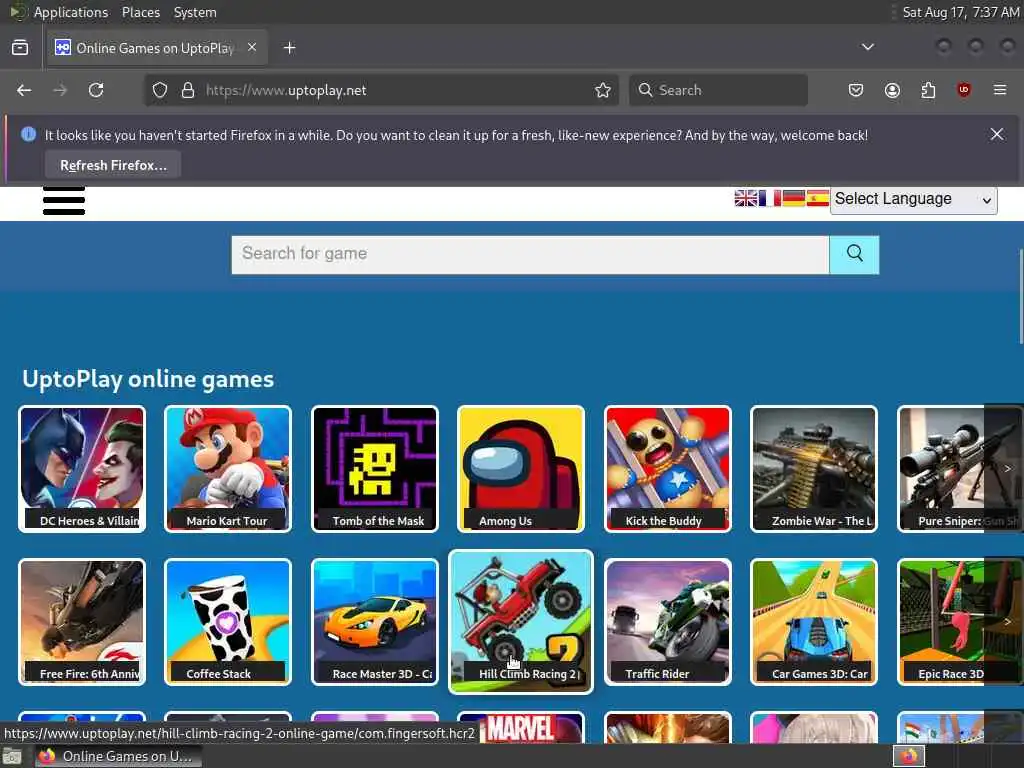Open the Marvel game thumbnail

click(521, 728)
